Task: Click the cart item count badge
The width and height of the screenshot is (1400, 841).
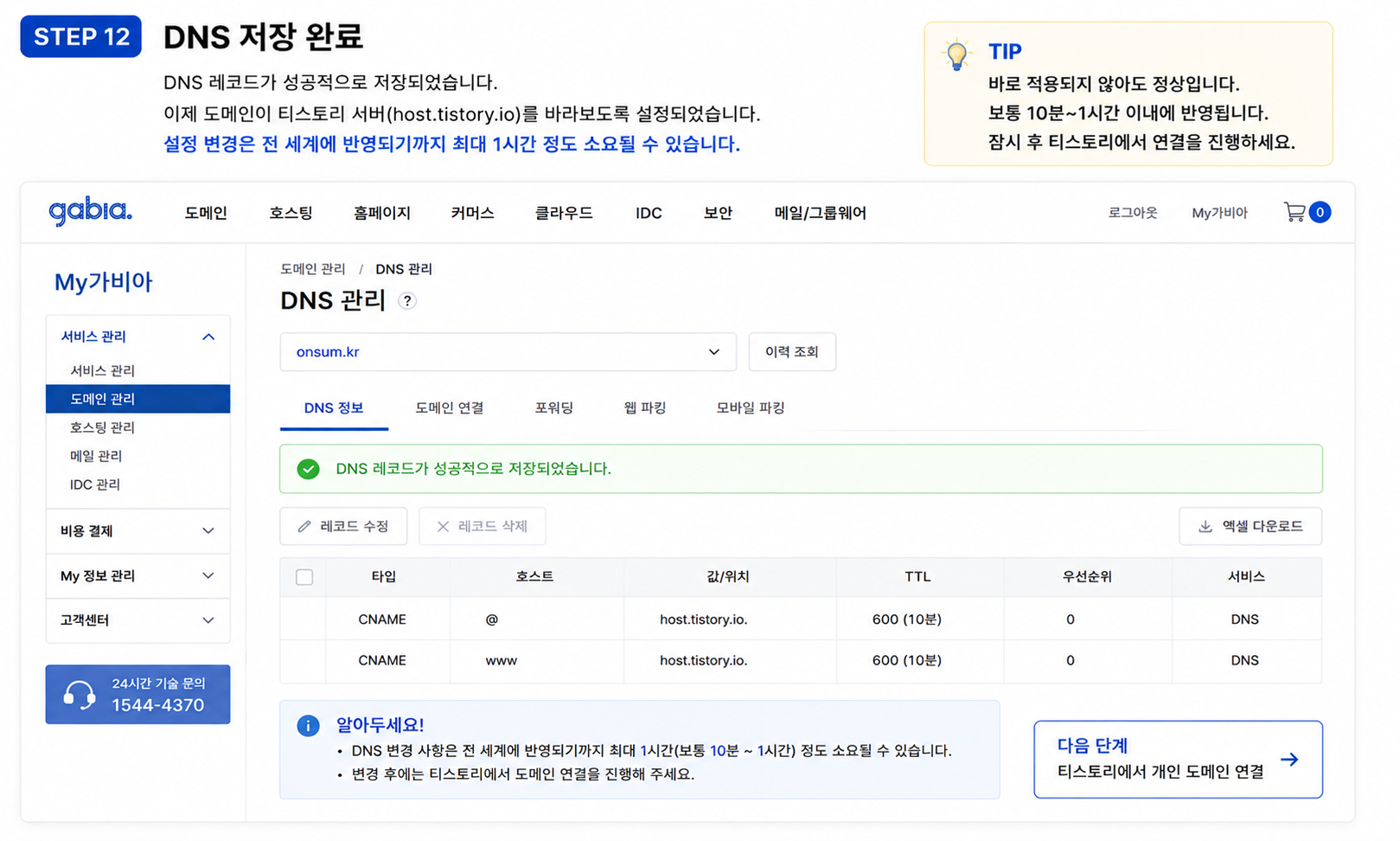Action: pyautogui.click(x=1320, y=212)
